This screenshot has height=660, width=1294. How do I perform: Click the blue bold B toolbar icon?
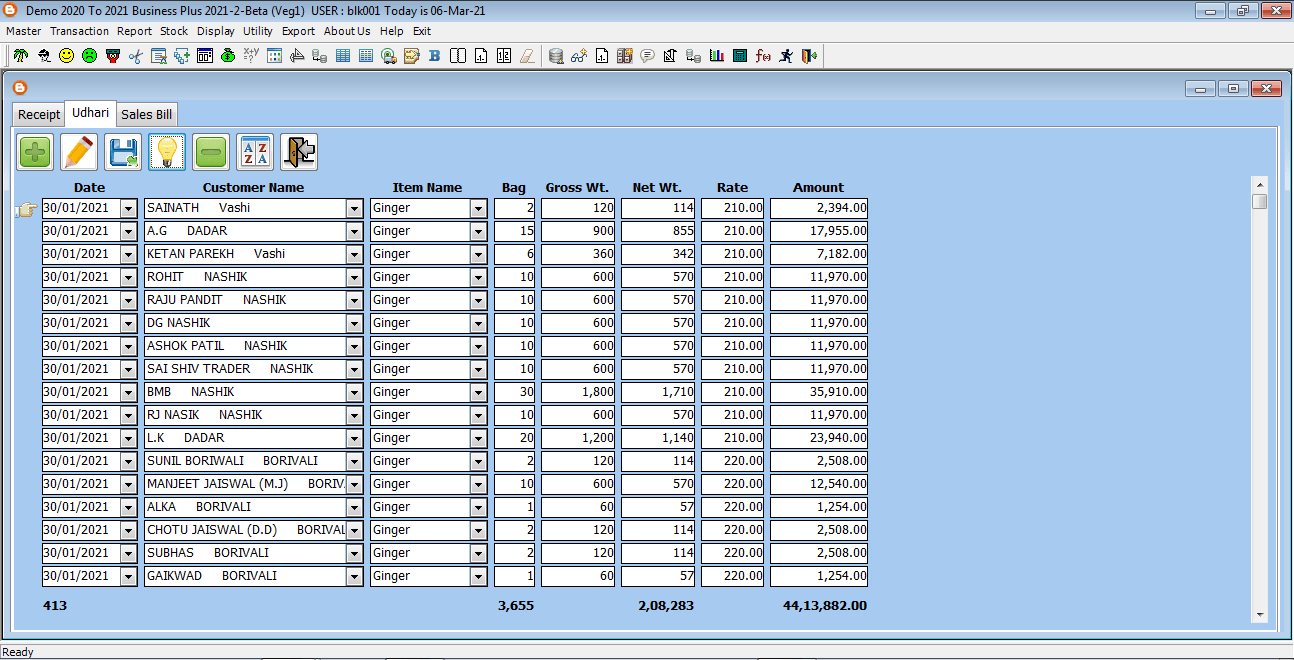click(434, 56)
